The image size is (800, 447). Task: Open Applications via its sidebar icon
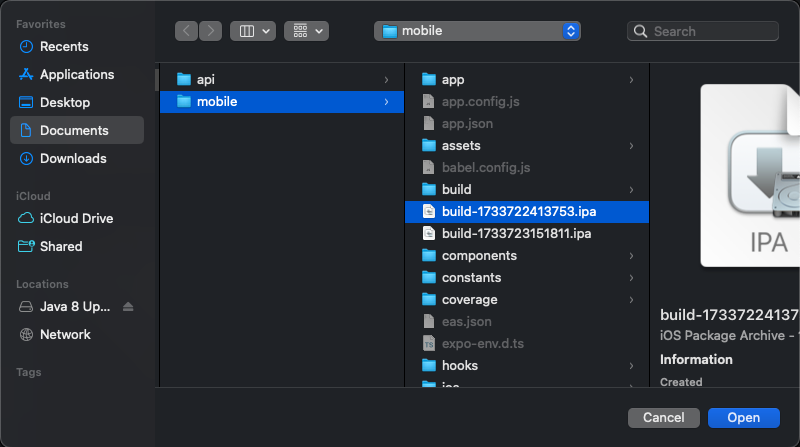click(x=26, y=75)
